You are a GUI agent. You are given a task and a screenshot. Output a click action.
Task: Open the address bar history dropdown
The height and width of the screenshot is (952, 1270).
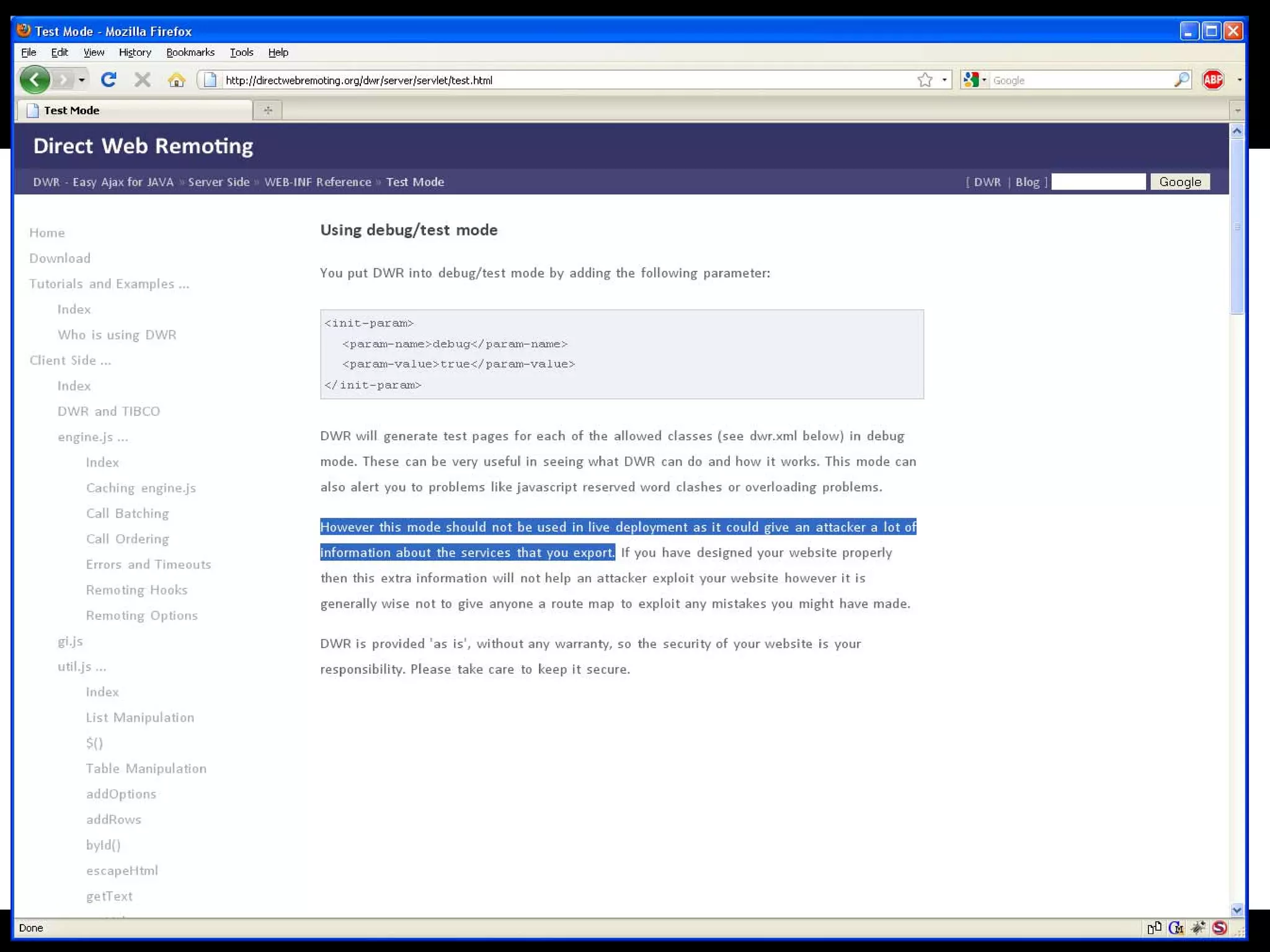click(944, 80)
